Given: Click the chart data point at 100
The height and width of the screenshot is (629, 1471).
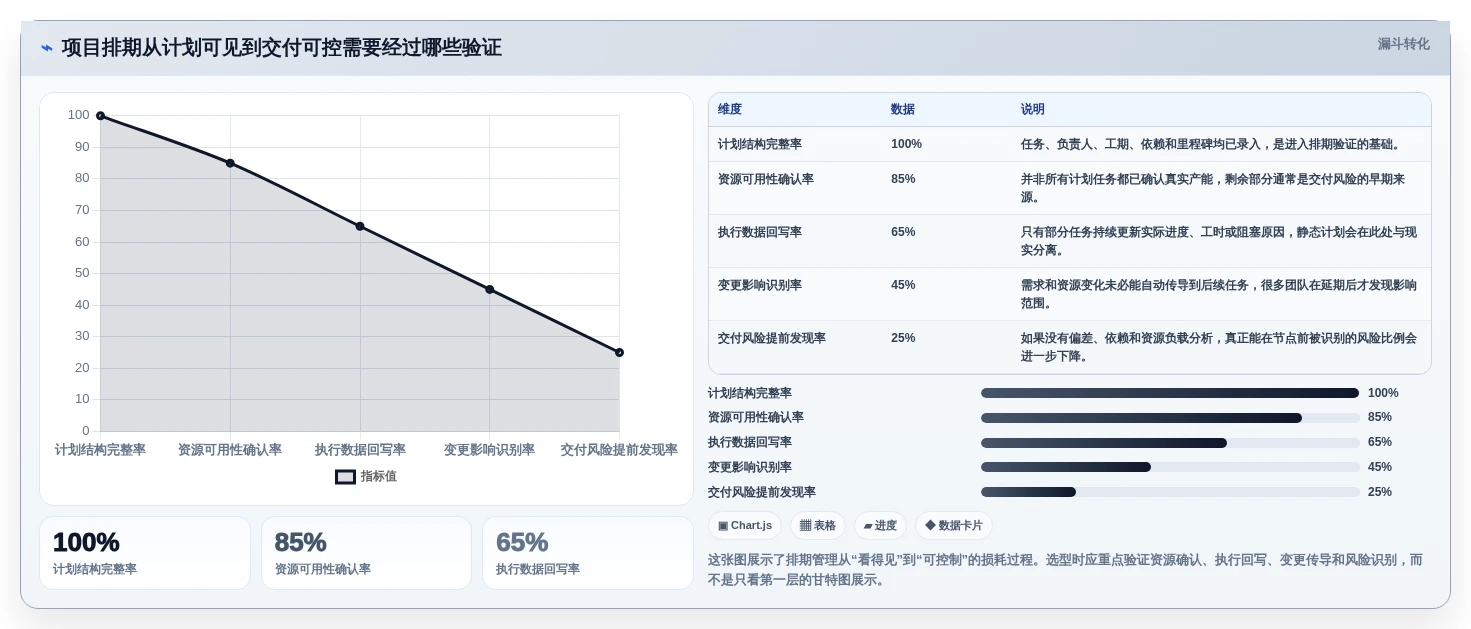Looking at the screenshot, I should tap(100, 116).
